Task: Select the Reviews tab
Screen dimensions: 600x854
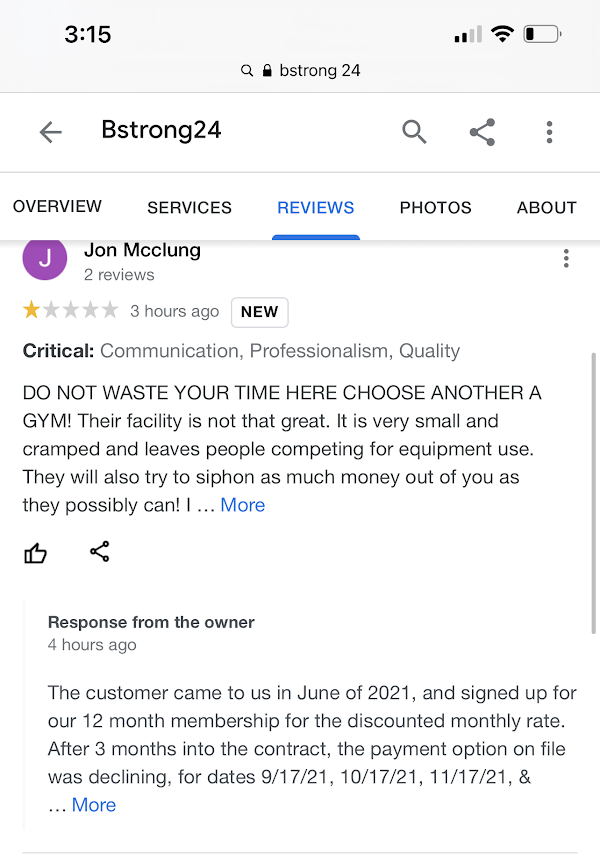Action: coord(315,208)
